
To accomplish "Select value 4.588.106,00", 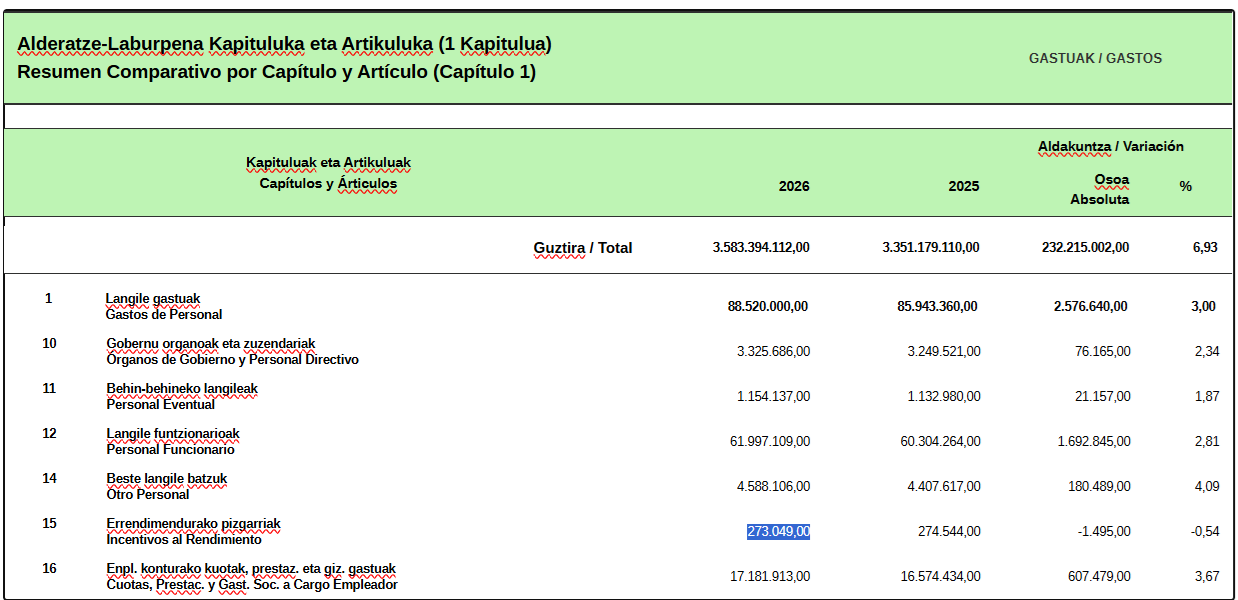I will [773, 487].
